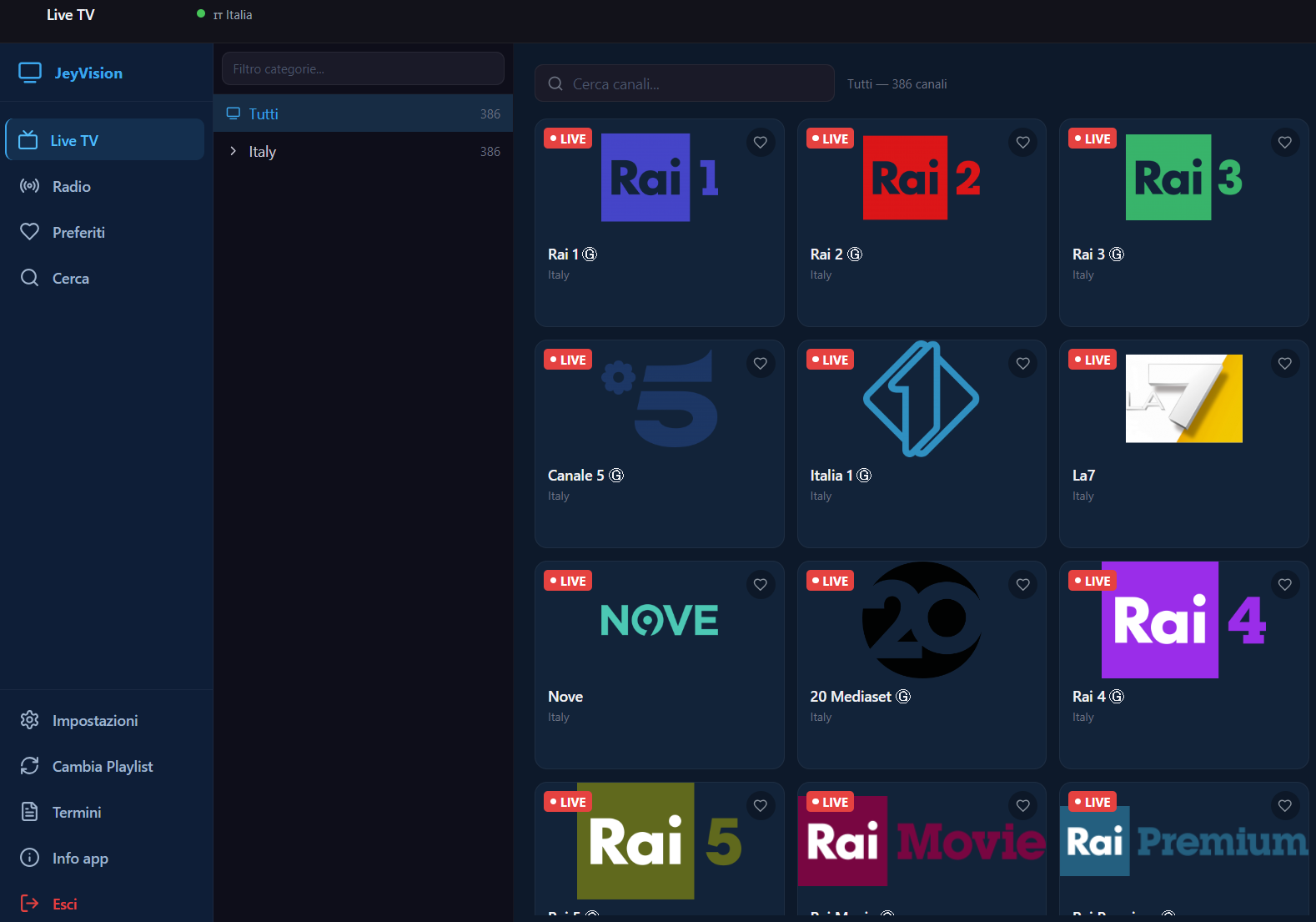Play Canale 5 via its logo

click(660, 399)
